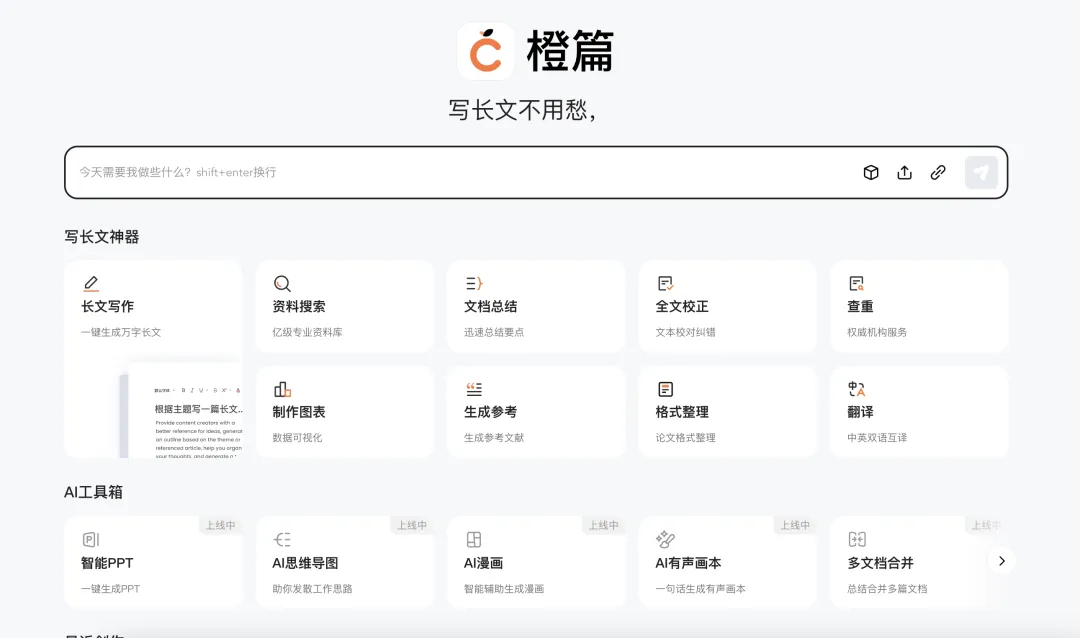Click the 生成参考 quotation icon
The height and width of the screenshot is (638, 1080).
pos(474,389)
